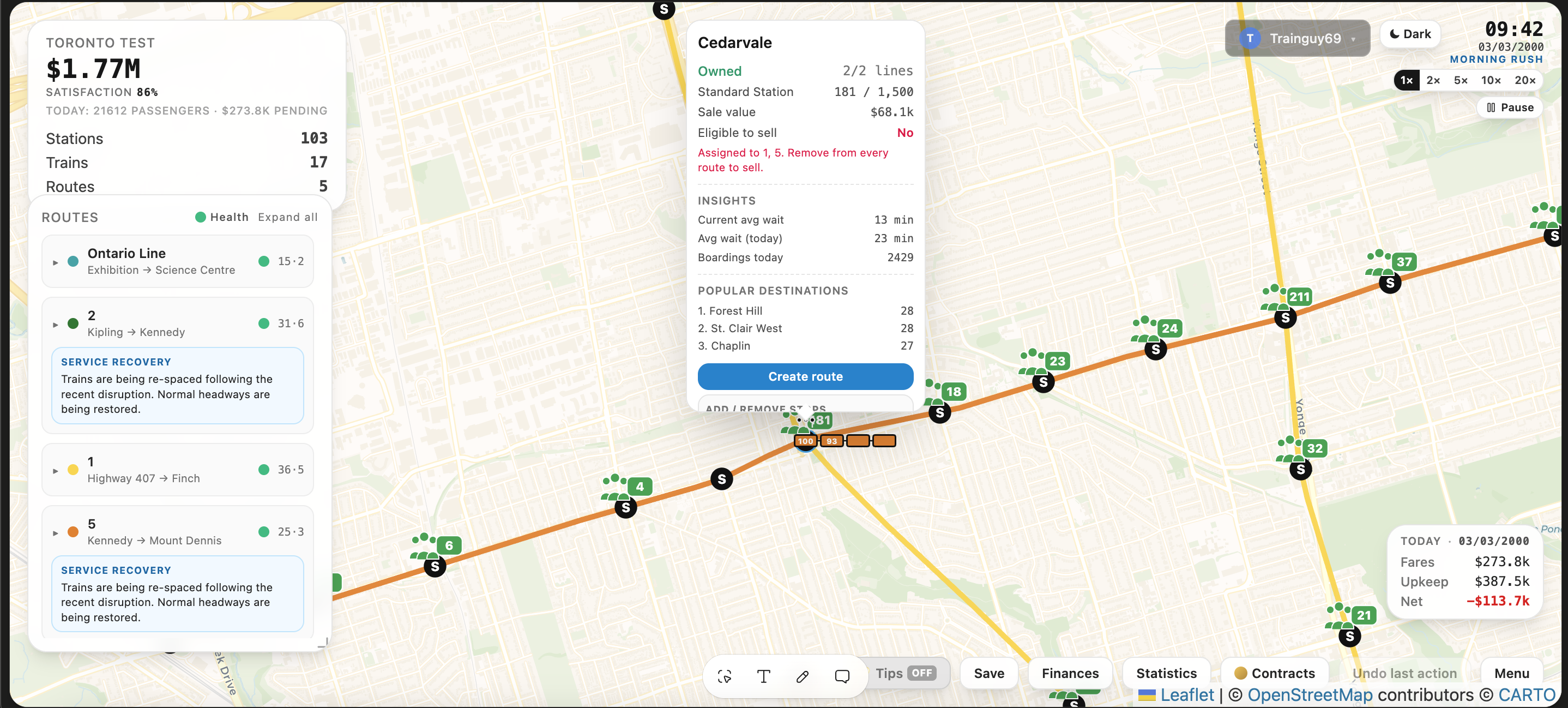
Task: Click the station marker with 211 passengers
Action: [1285, 317]
